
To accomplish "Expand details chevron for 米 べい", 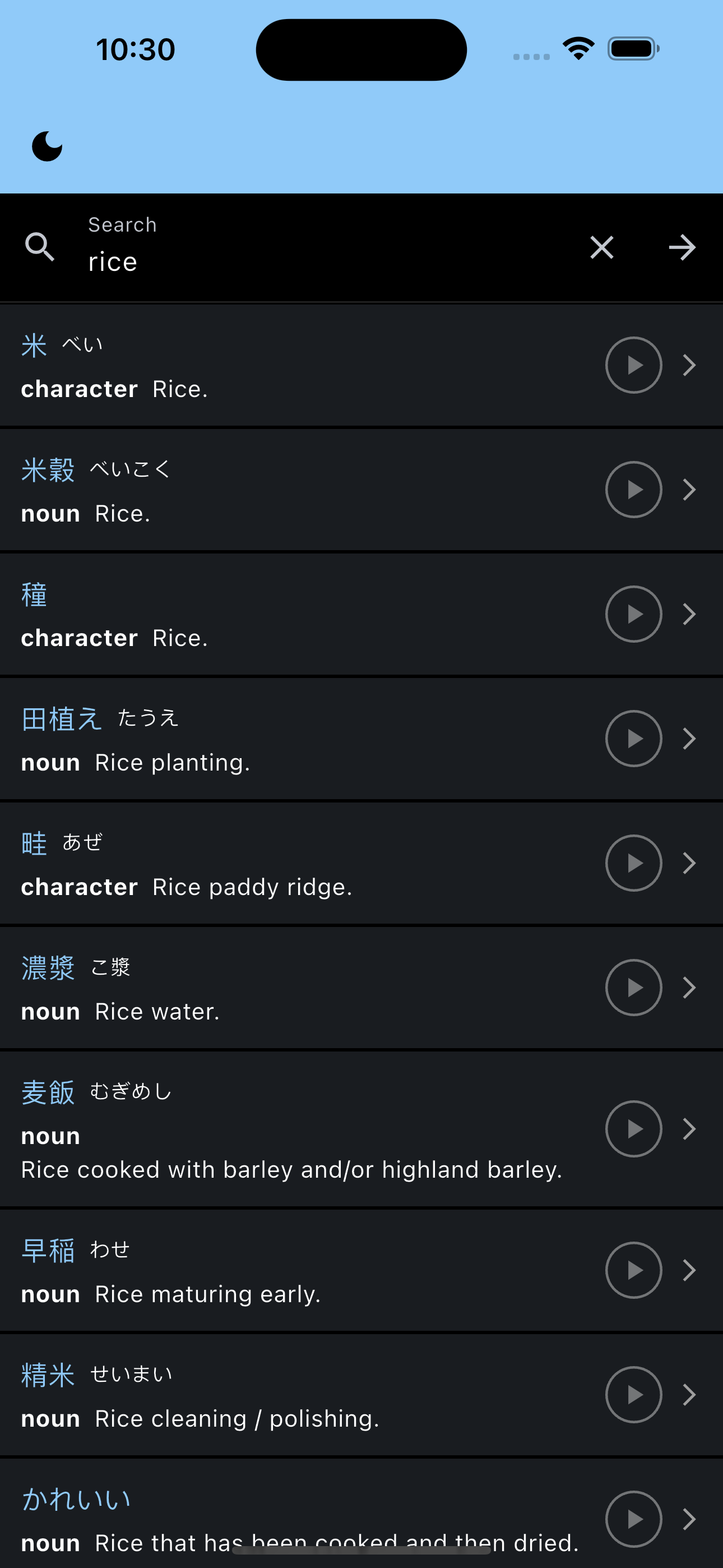I will tap(689, 365).
